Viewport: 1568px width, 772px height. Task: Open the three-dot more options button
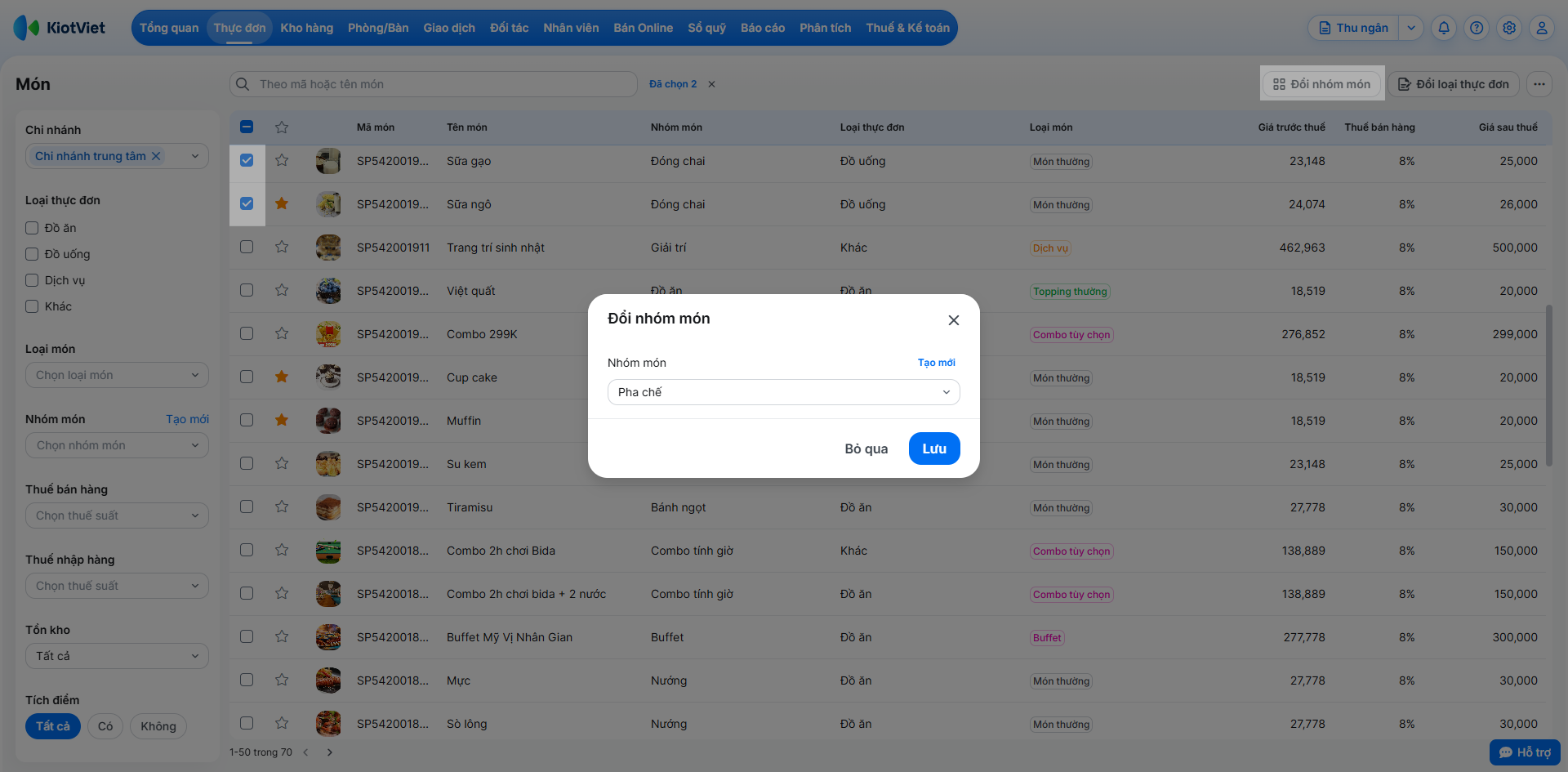point(1539,84)
